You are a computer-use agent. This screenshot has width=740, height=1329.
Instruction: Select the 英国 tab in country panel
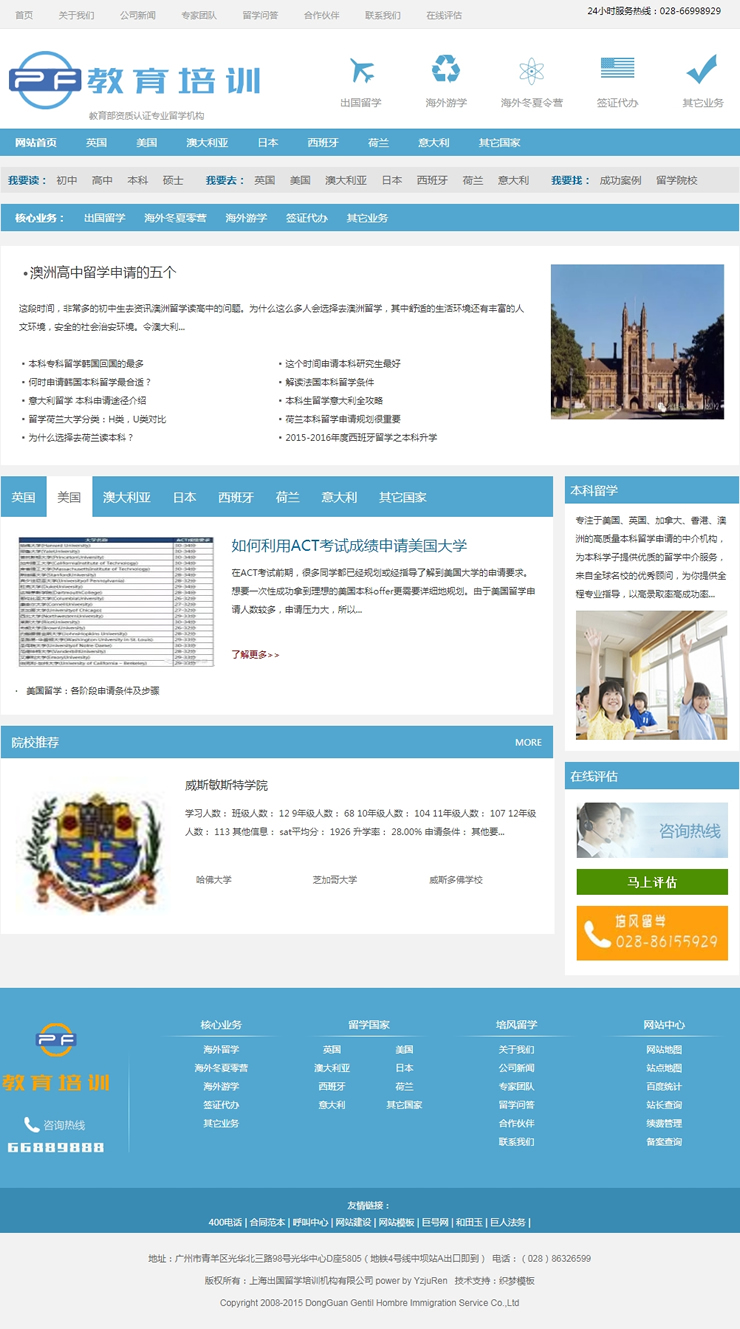(24, 497)
